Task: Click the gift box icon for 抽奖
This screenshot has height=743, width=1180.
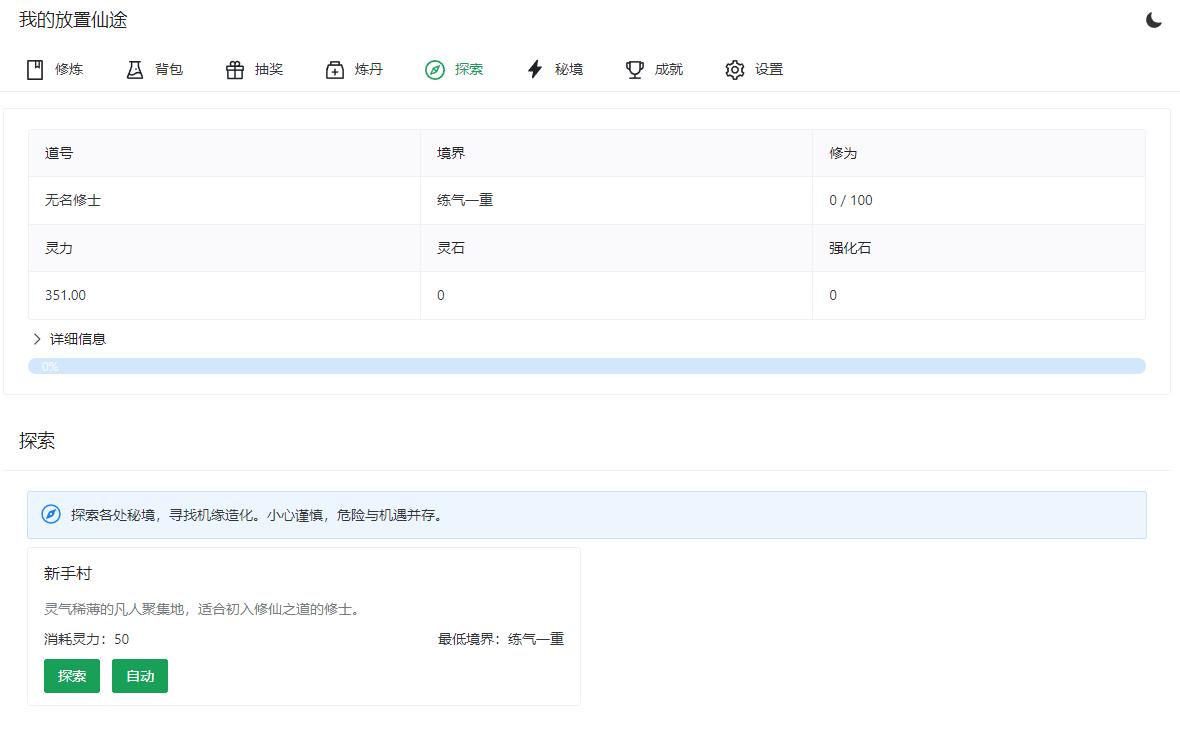Action: [235, 69]
